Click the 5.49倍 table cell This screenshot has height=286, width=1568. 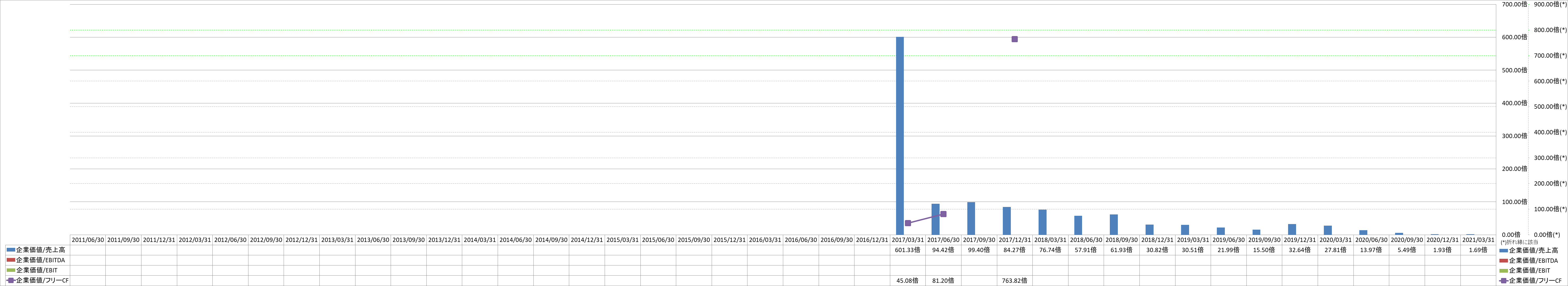1407,250
